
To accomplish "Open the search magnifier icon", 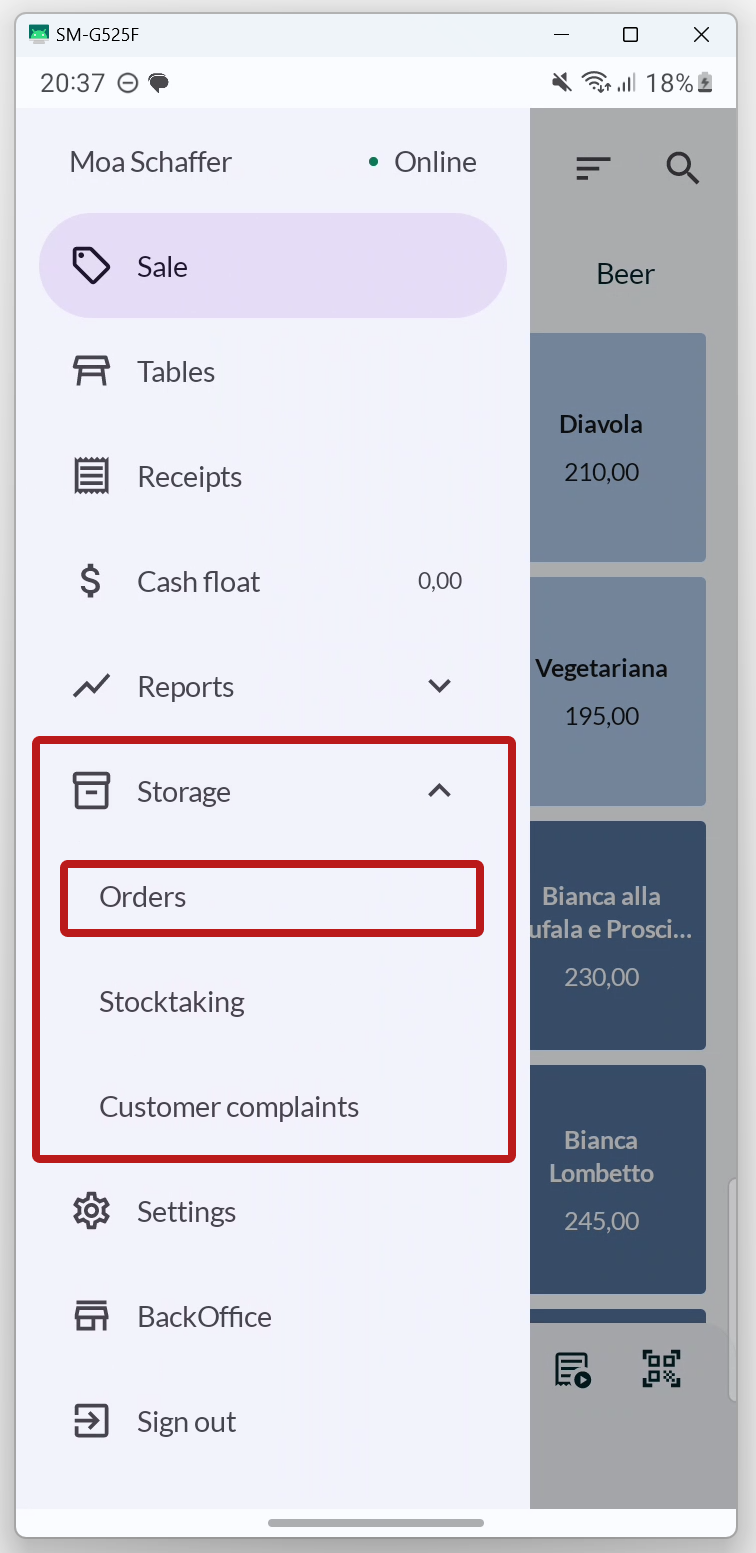I will point(682,169).
